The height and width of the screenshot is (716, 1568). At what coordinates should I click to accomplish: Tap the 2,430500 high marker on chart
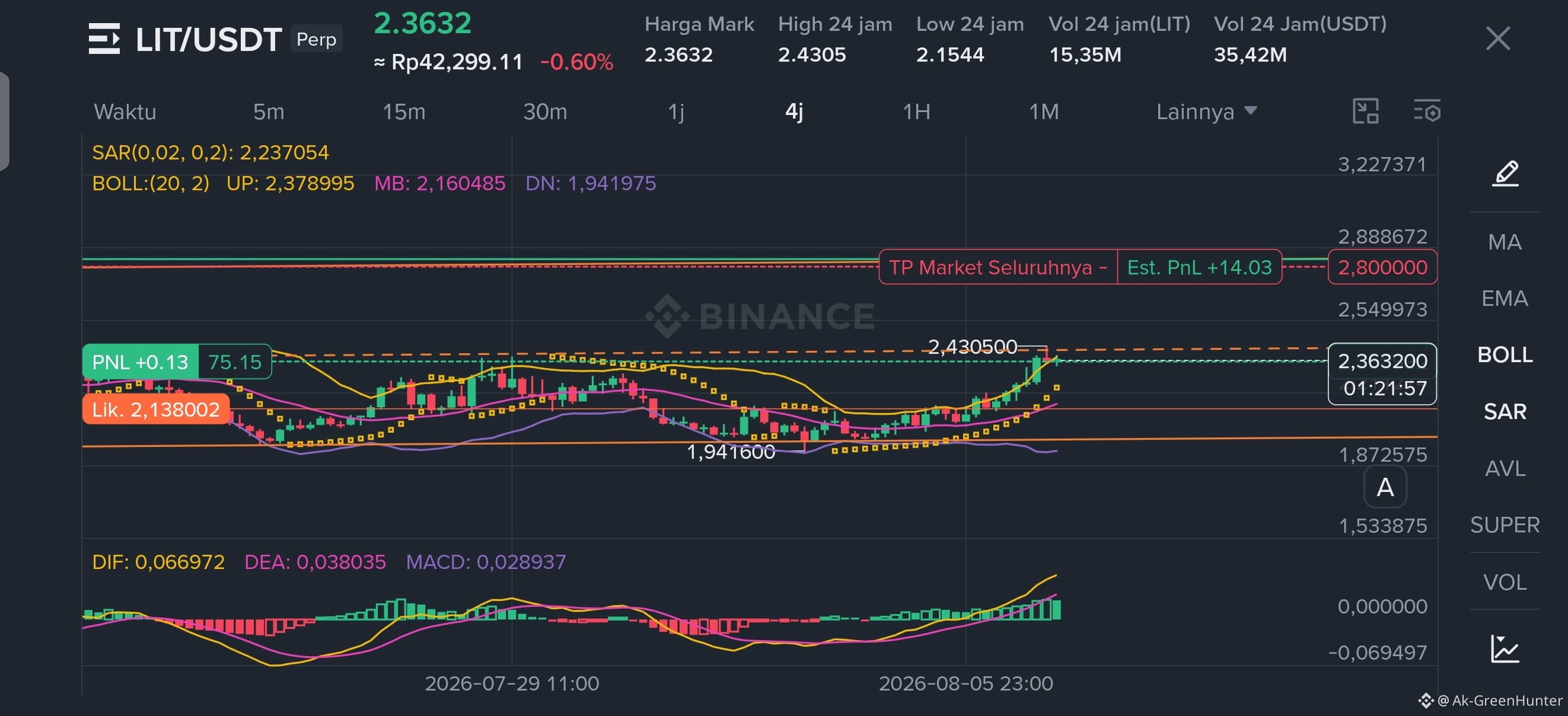(x=972, y=347)
